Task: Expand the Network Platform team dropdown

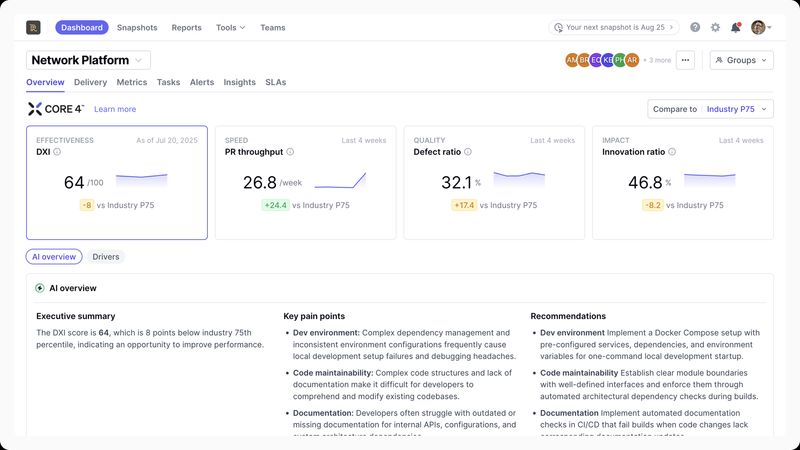Action: pos(89,60)
